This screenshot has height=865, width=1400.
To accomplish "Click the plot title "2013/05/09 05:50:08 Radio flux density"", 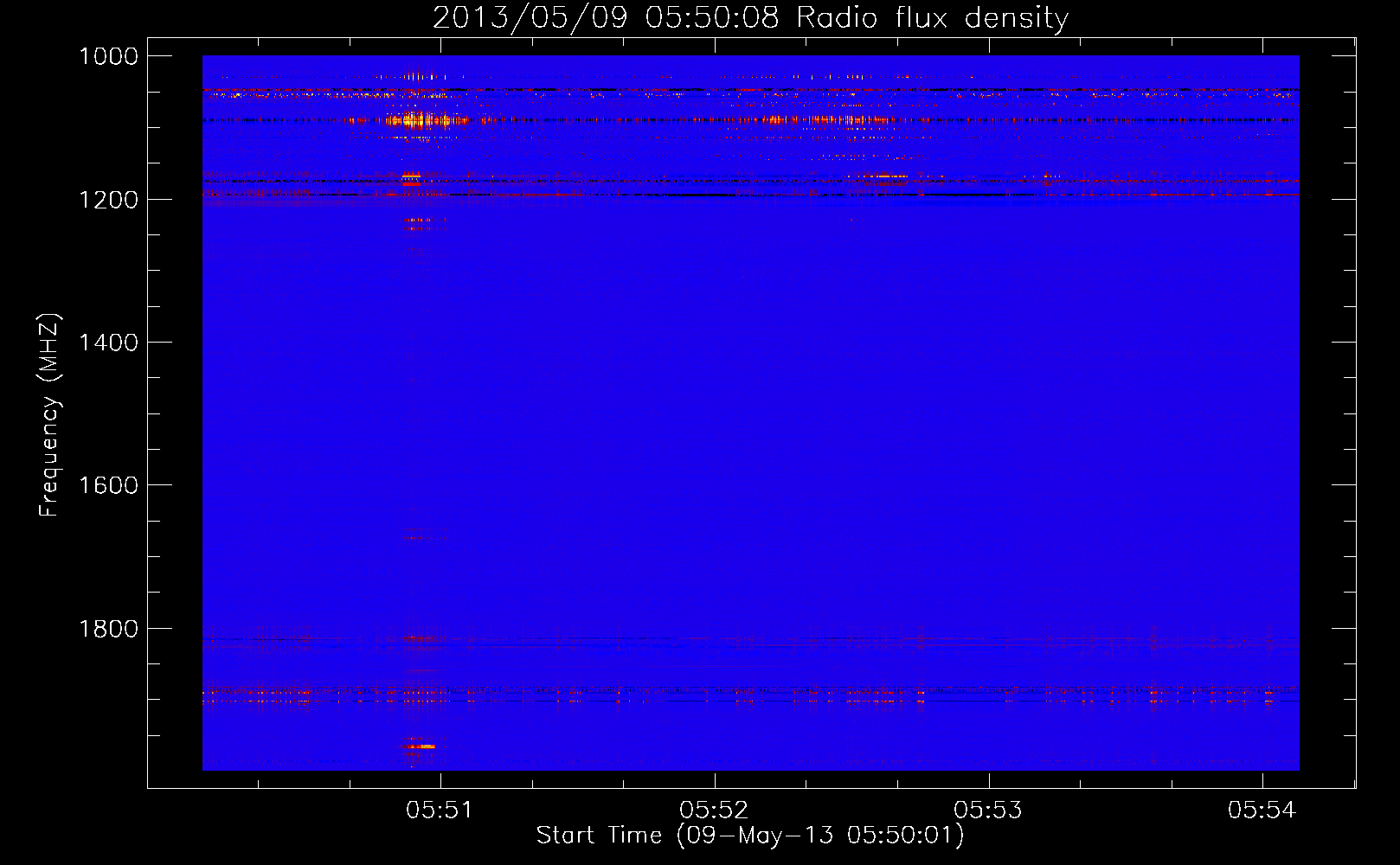I will [750, 17].
